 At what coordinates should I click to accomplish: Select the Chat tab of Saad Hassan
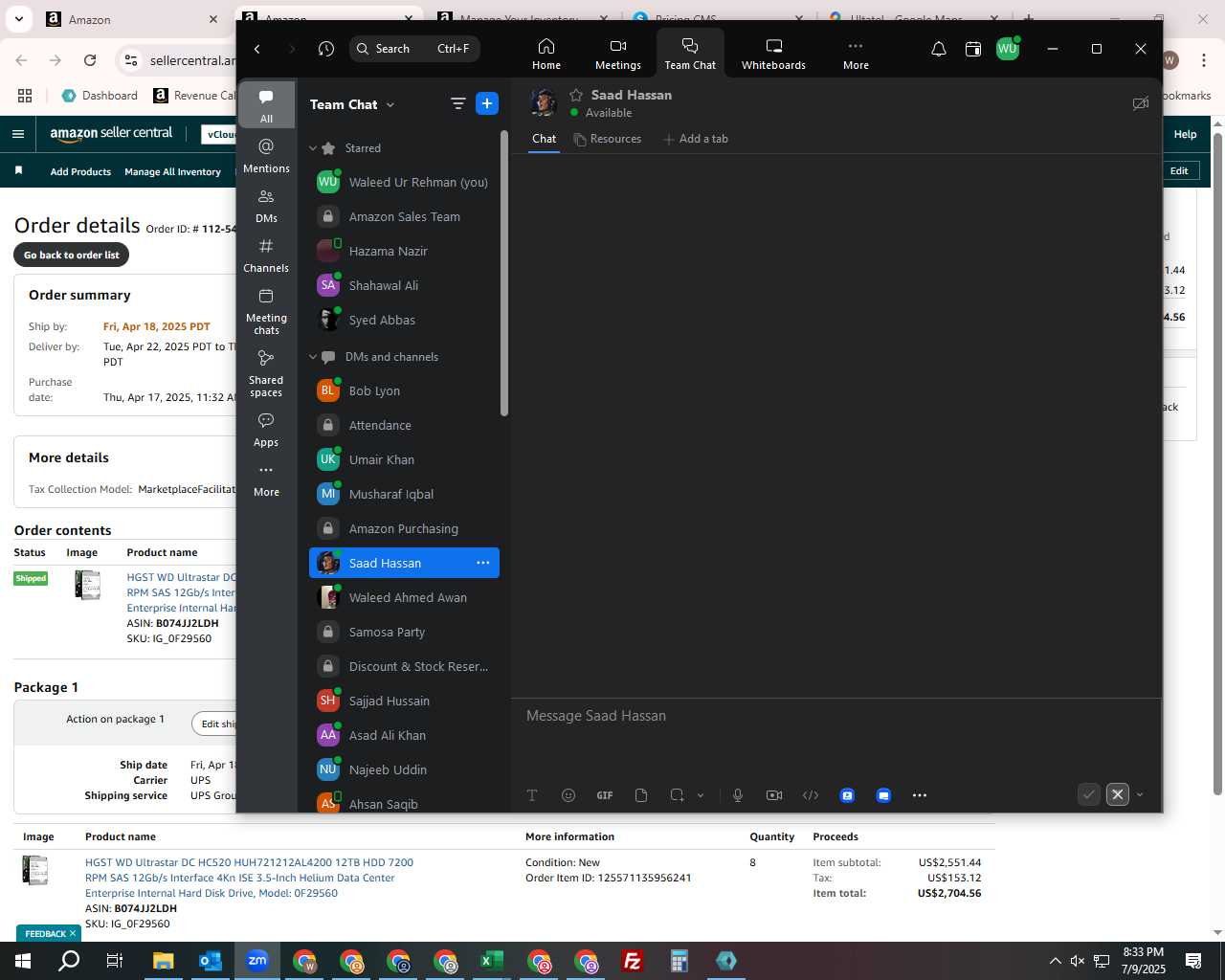click(545, 139)
